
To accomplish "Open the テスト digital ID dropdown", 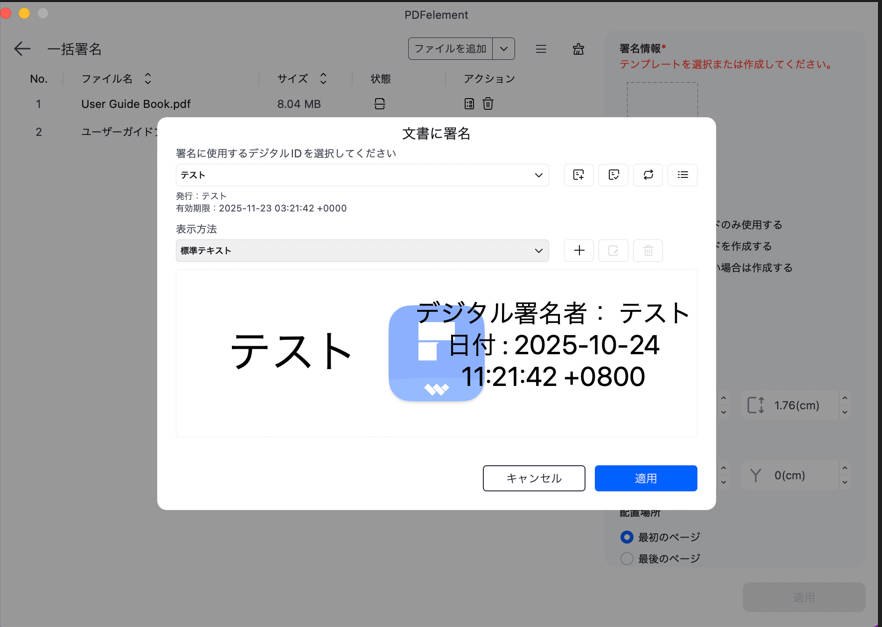I will point(362,175).
